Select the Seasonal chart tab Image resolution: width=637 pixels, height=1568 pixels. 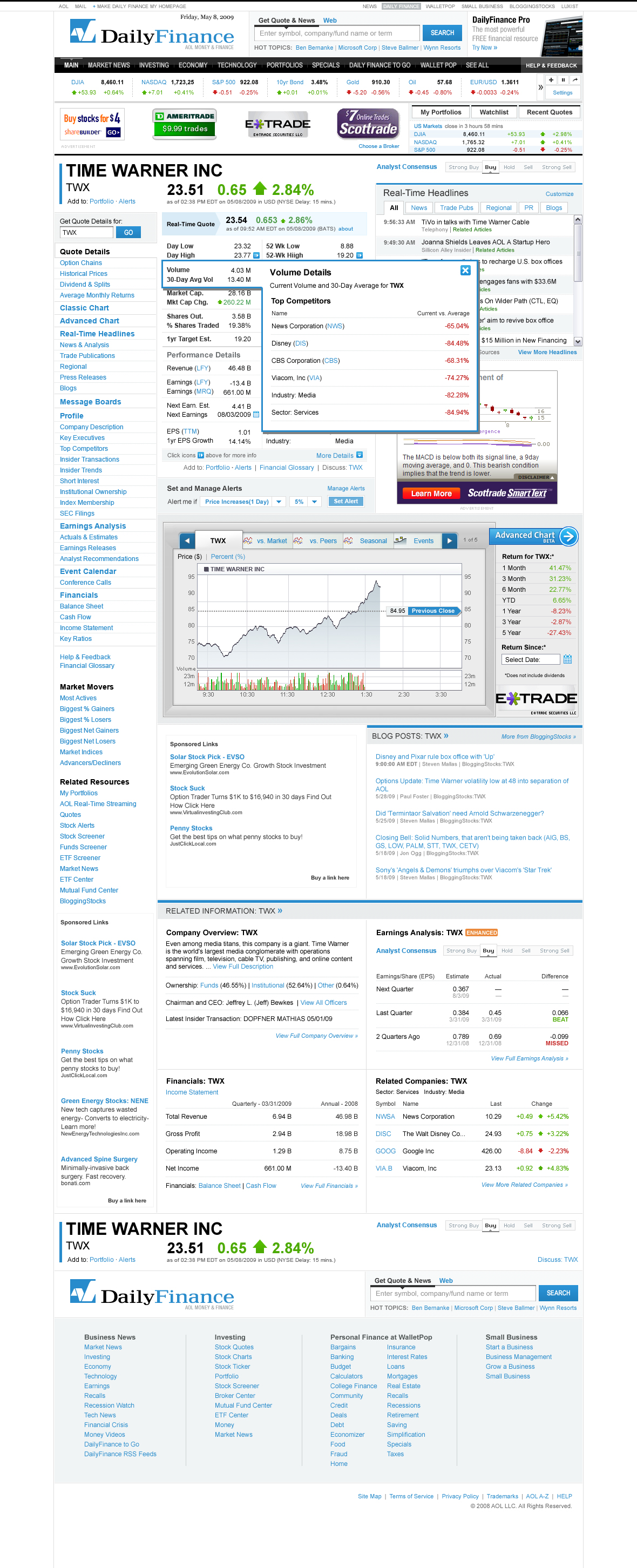click(x=367, y=540)
